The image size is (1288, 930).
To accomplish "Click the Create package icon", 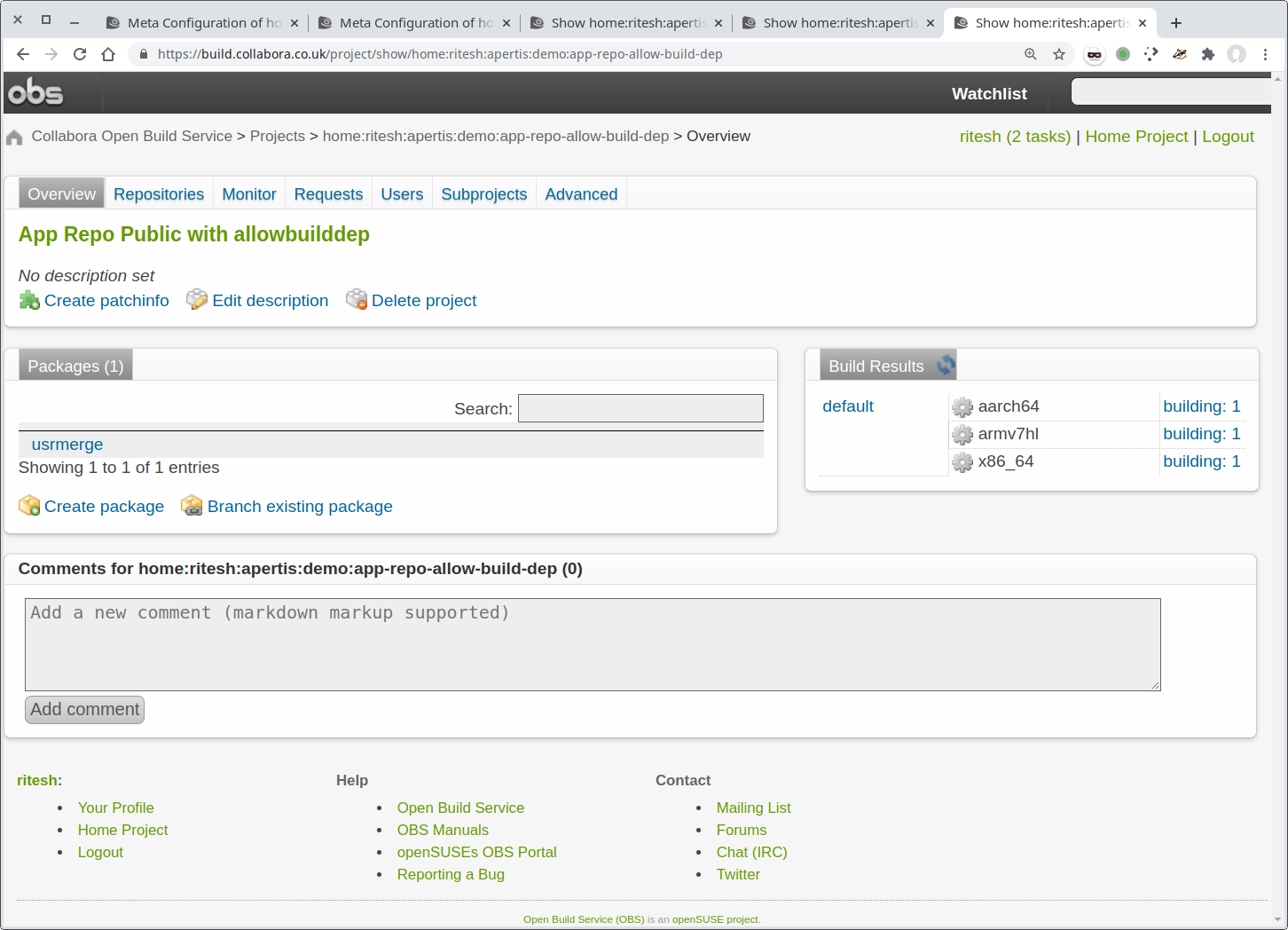I will [x=29, y=506].
